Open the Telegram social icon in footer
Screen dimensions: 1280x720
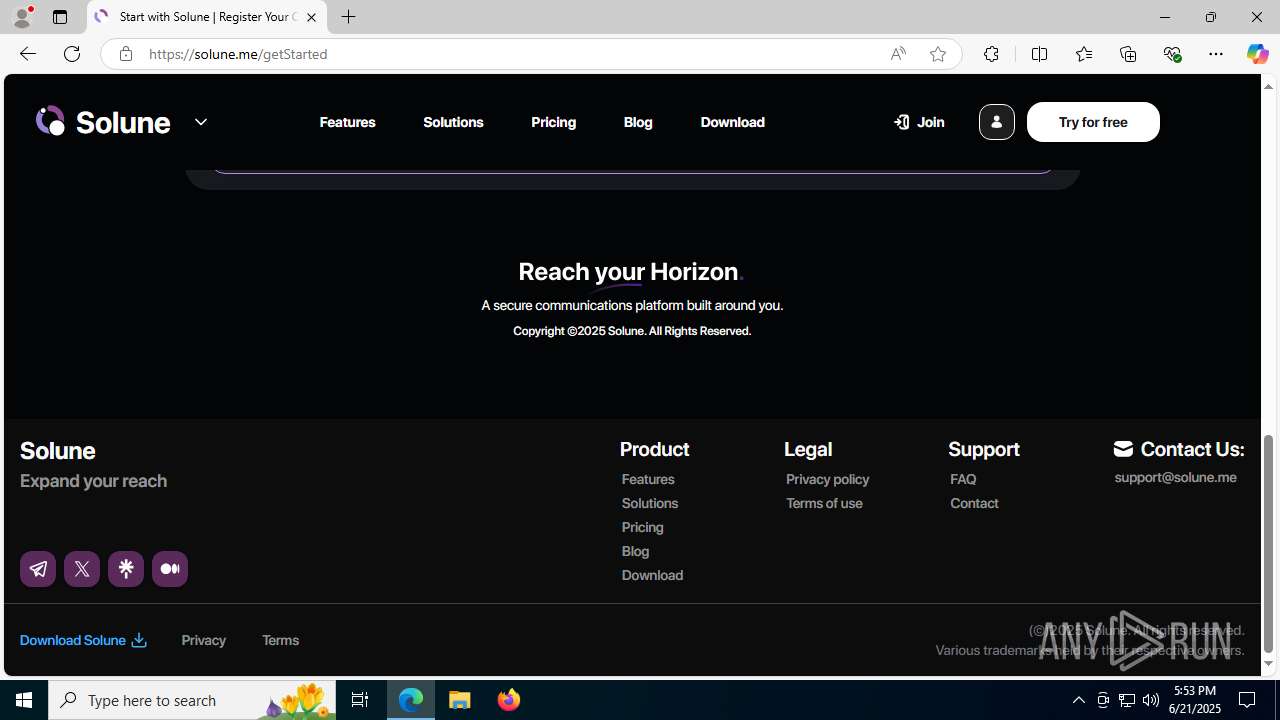tap(38, 569)
